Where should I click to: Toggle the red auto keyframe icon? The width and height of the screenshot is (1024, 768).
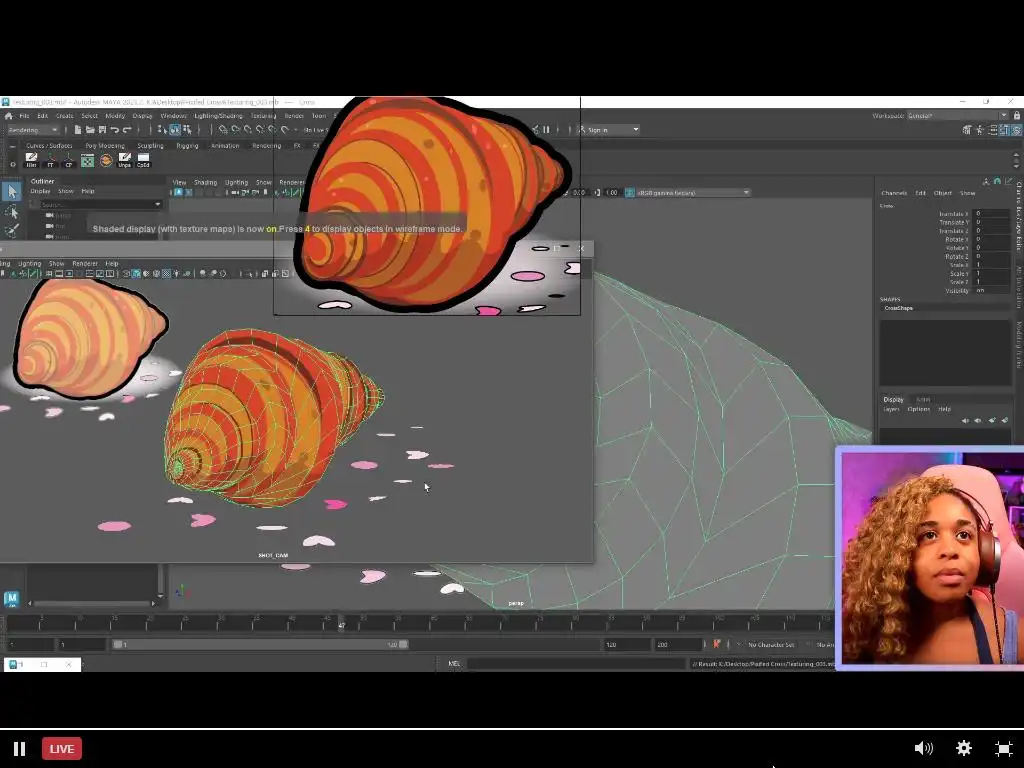tap(716, 645)
